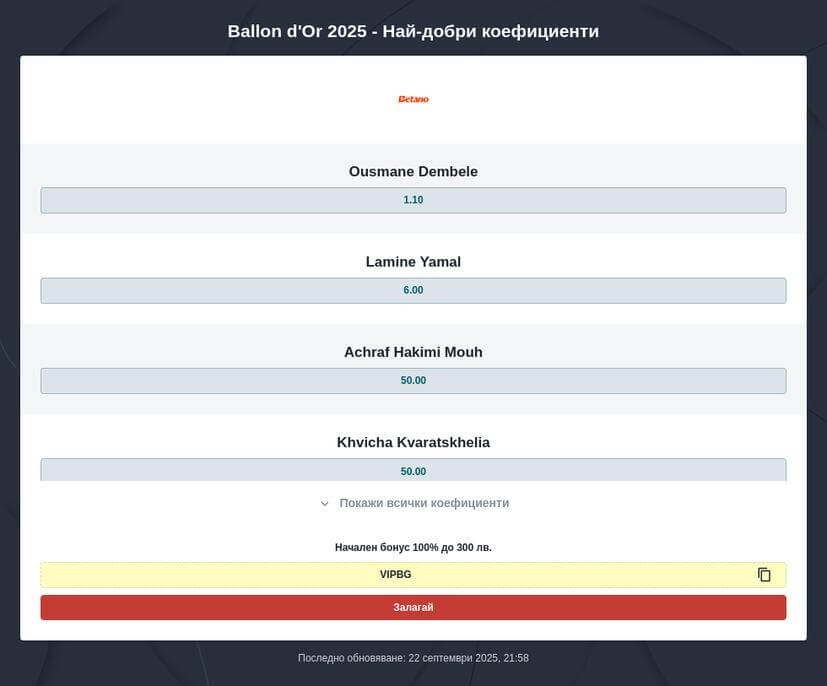
Task: Click the Ballon d'Or 2025 page heading
Action: coord(413,31)
